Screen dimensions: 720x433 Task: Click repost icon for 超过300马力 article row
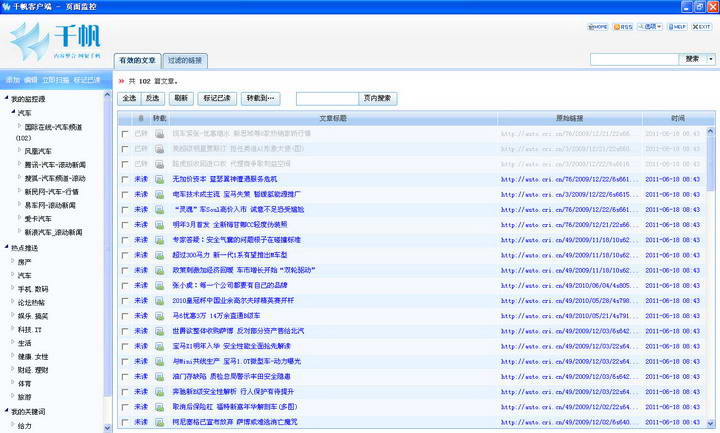159,255
